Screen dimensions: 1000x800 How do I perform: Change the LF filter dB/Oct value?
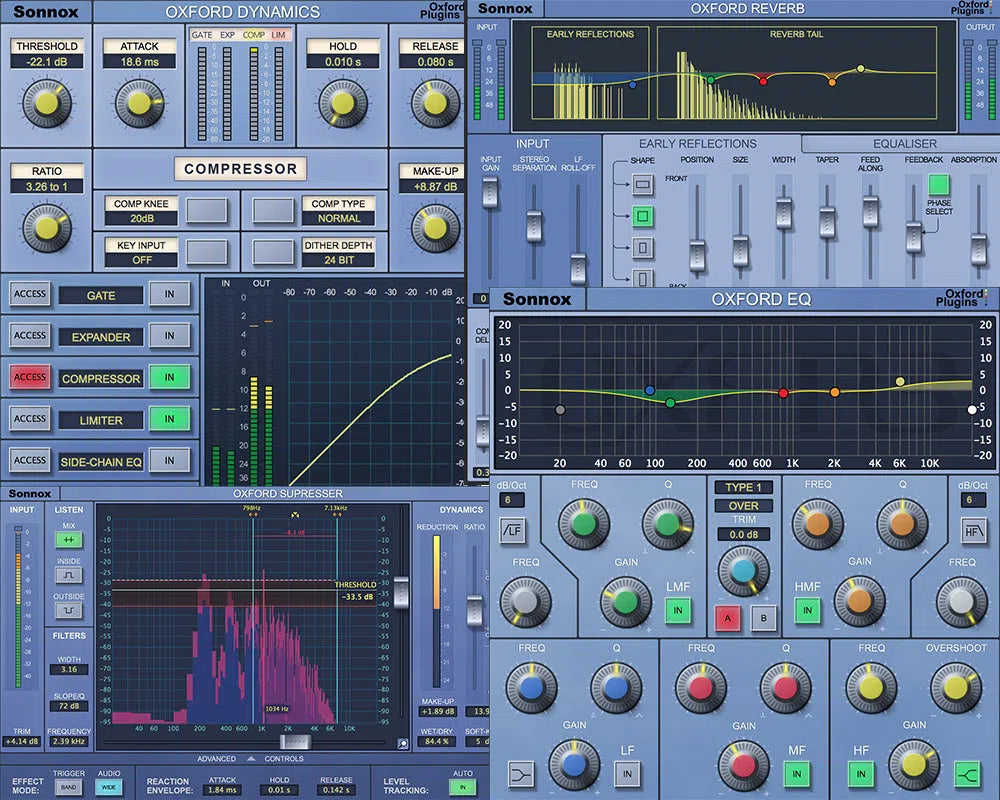pos(511,500)
